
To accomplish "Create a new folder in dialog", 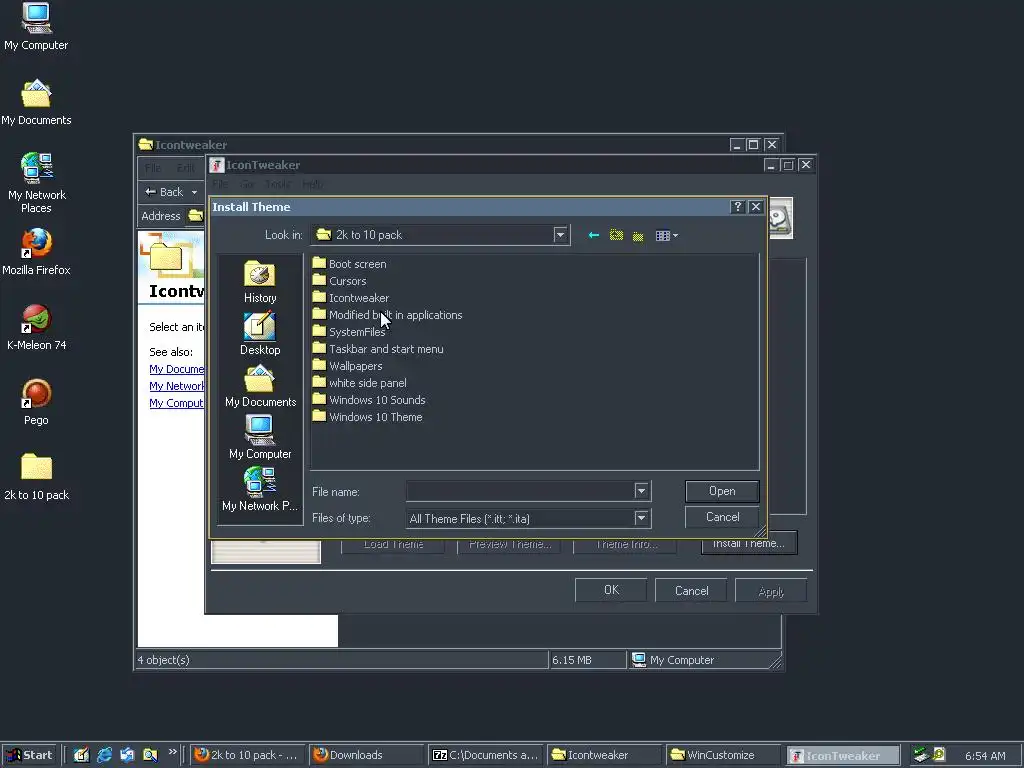I will 638,236.
